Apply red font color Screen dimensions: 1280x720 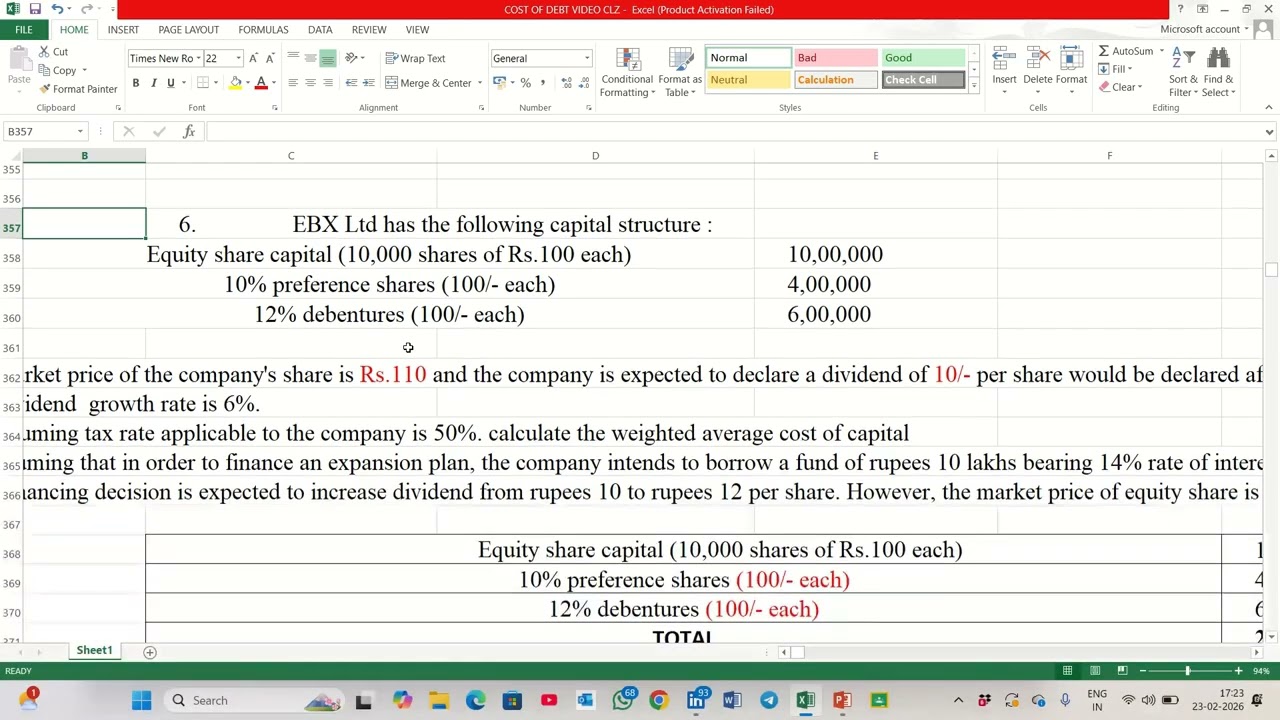[x=261, y=83]
